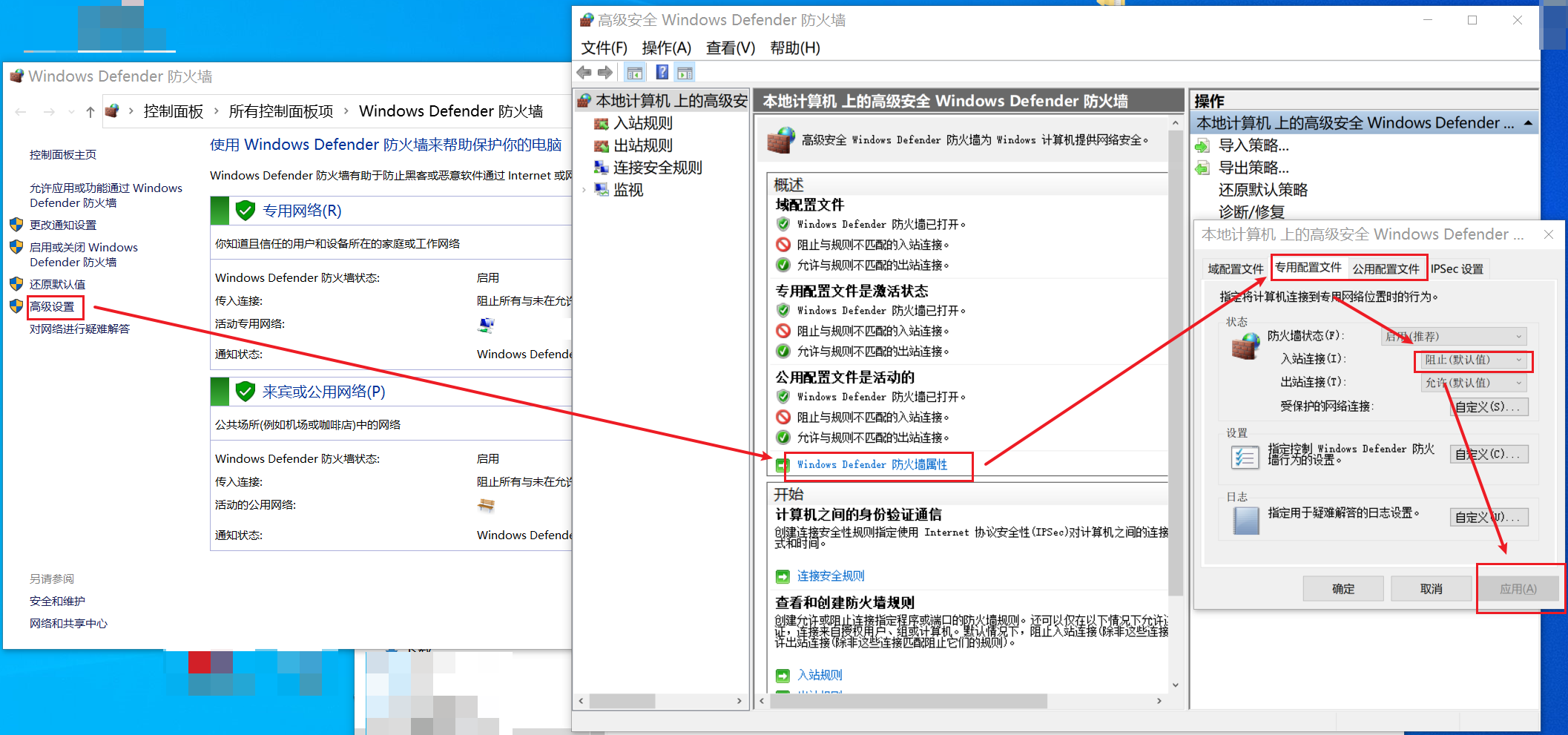Click the green arrow icon beside 防火墙属性
Image resolution: width=1568 pixels, height=735 pixels.
[x=782, y=465]
